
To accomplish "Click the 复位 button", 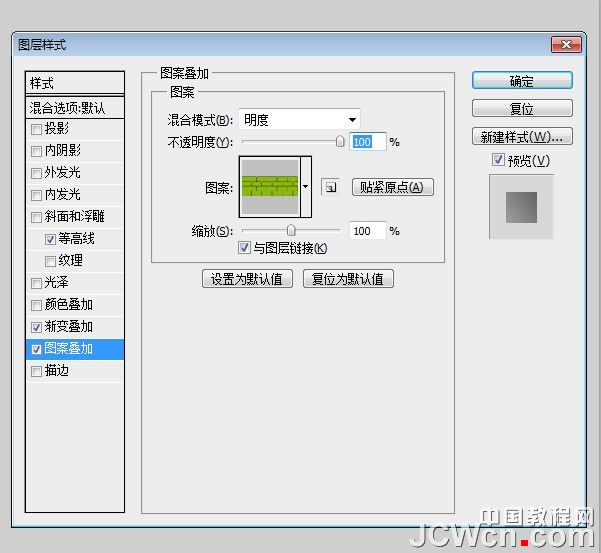I will click(522, 108).
